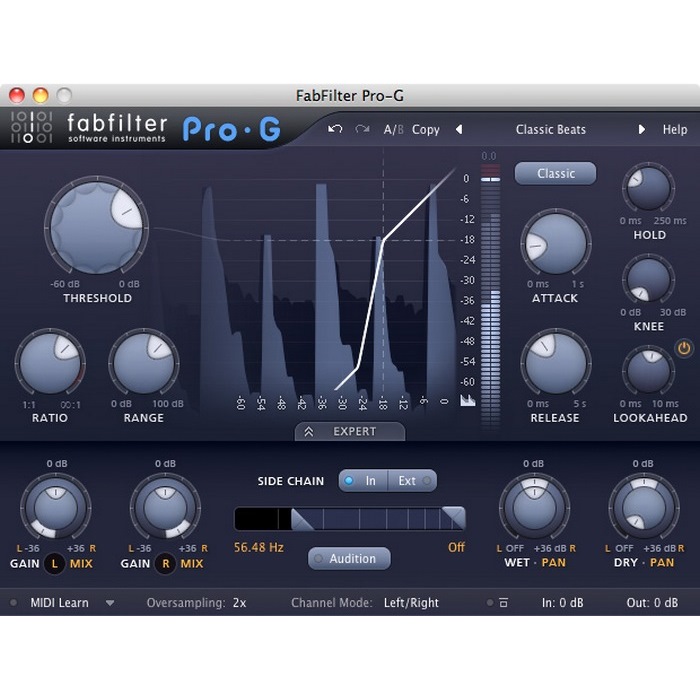
Task: Click the redo arrow icon
Action: pyautogui.click(x=362, y=129)
